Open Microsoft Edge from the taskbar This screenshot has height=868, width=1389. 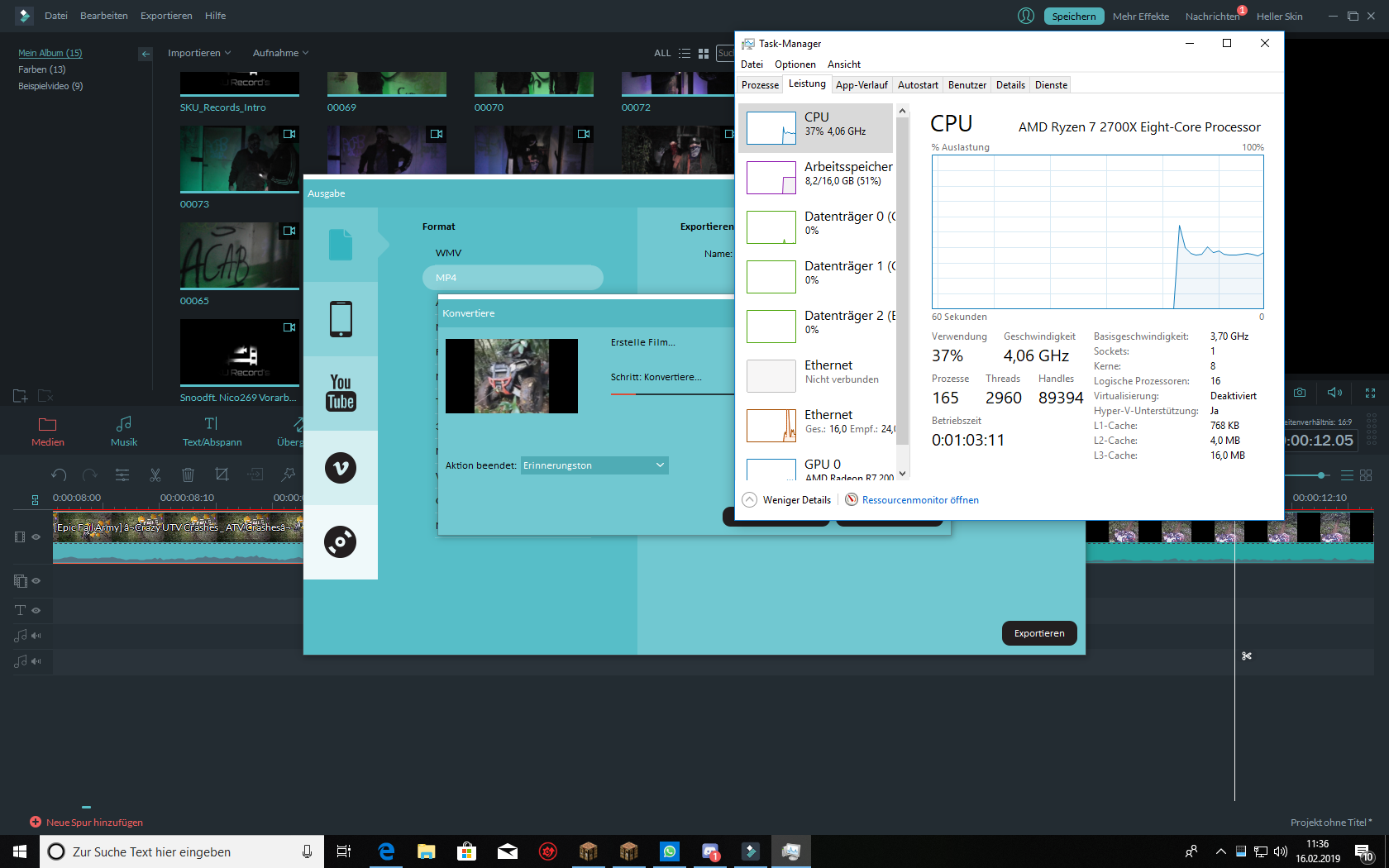[386, 851]
